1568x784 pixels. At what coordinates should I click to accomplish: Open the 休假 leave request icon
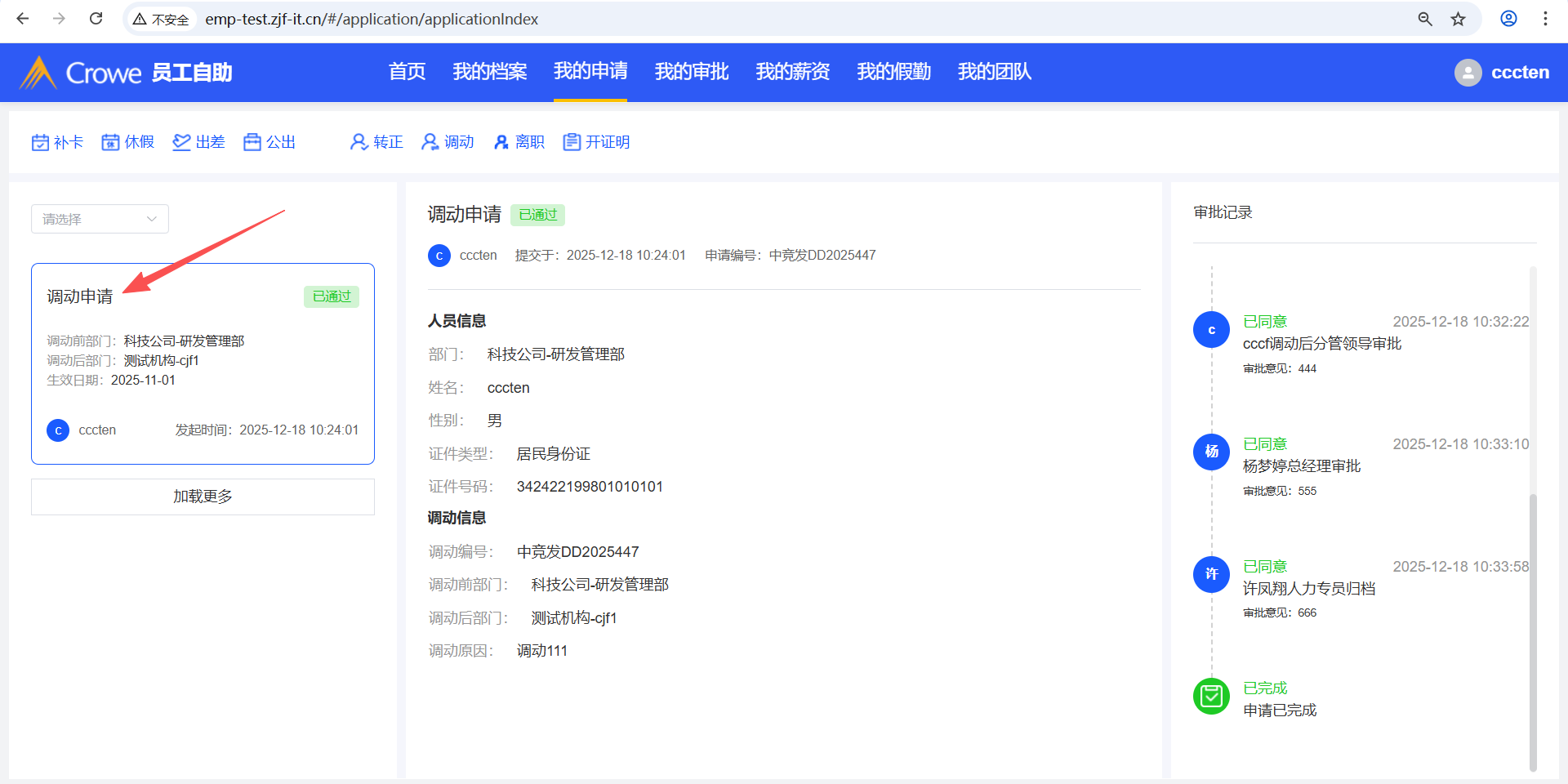(110, 143)
